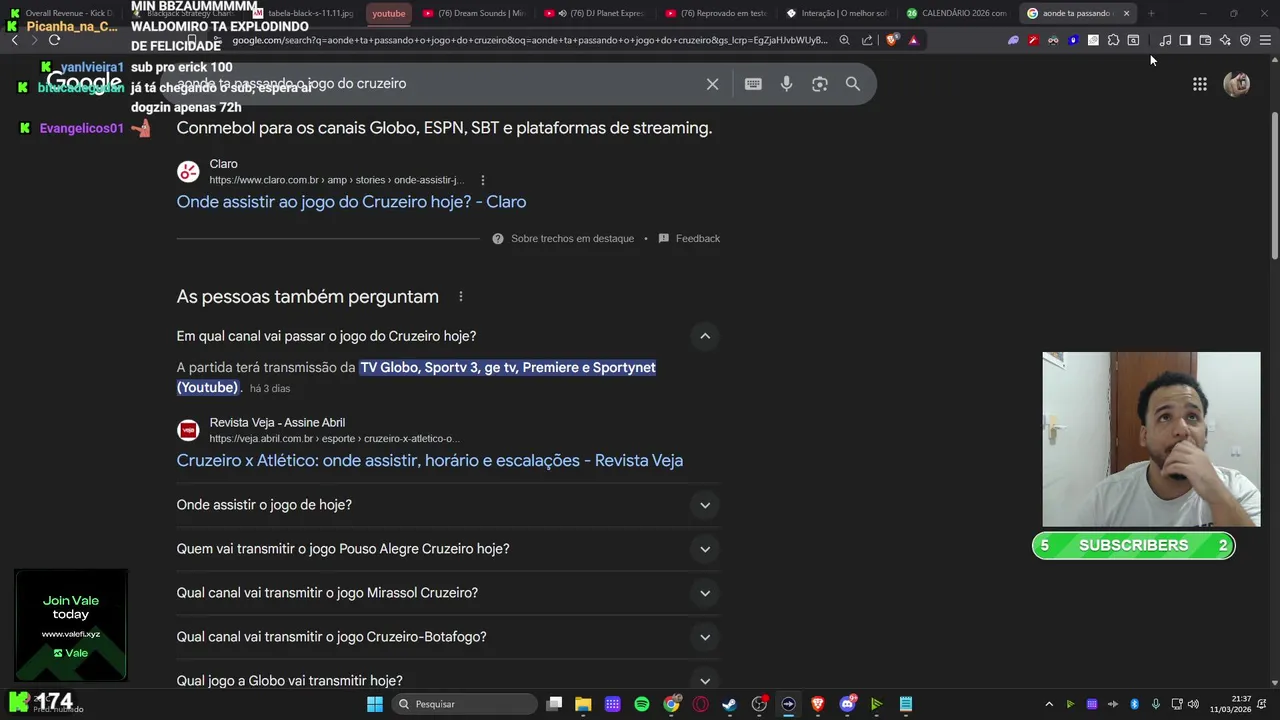
Task: Switch to the Reprovado em teste tab
Action: pyautogui.click(x=716, y=13)
